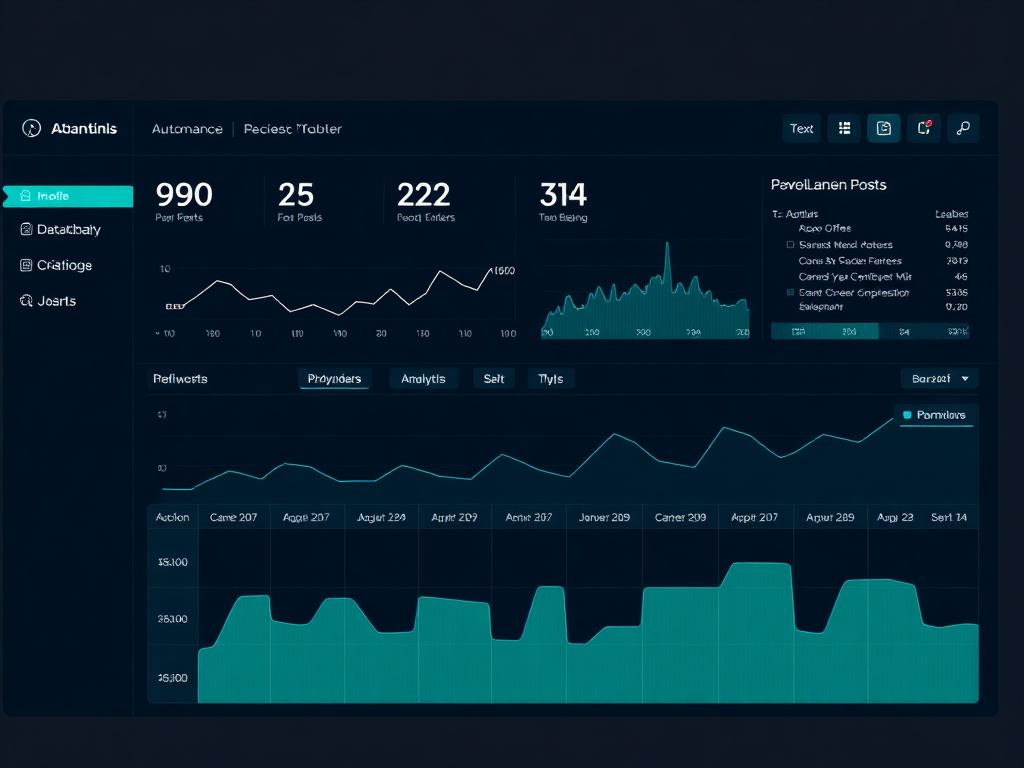Click the Sert 14 column header
Image resolution: width=1024 pixels, height=768 pixels.
[x=949, y=517]
